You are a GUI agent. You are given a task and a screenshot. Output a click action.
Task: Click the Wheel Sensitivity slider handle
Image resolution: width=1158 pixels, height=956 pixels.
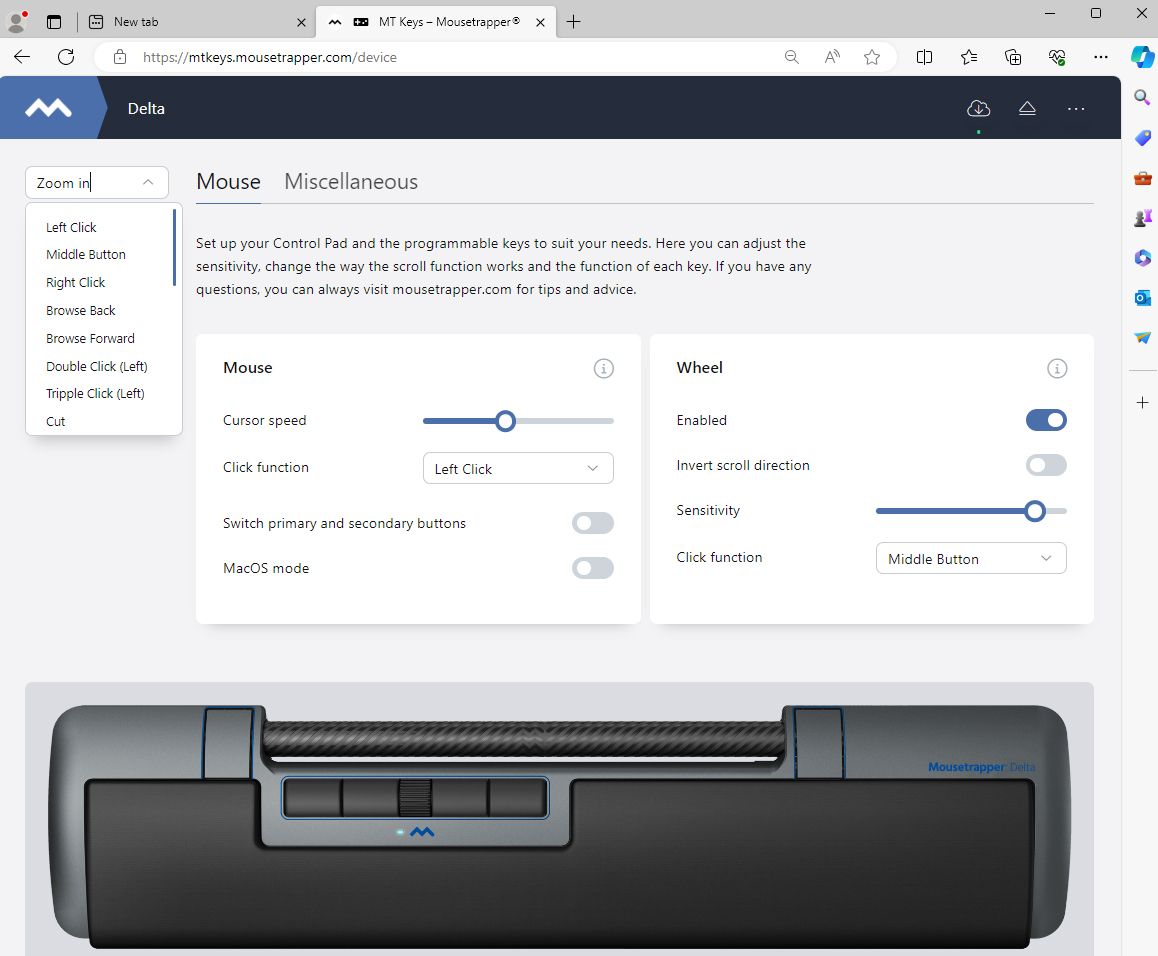pyautogui.click(x=1035, y=511)
